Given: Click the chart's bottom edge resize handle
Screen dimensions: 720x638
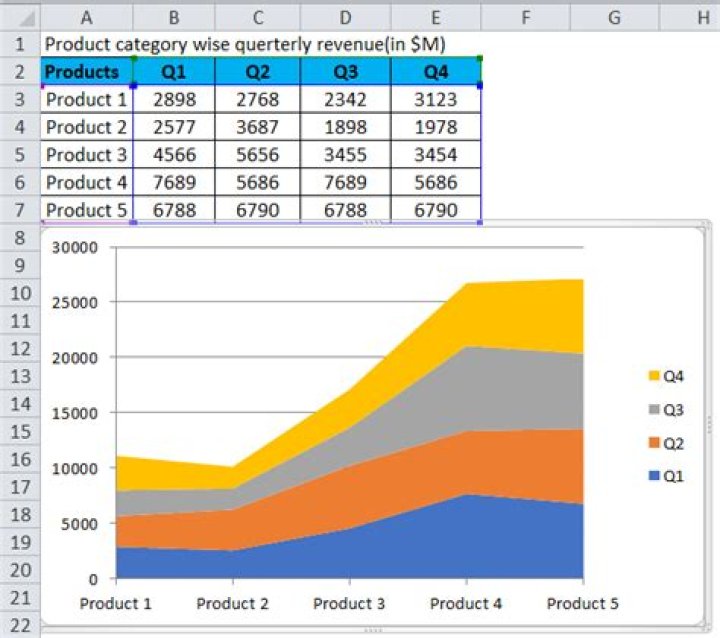Looking at the screenshot, I should click(373, 631).
